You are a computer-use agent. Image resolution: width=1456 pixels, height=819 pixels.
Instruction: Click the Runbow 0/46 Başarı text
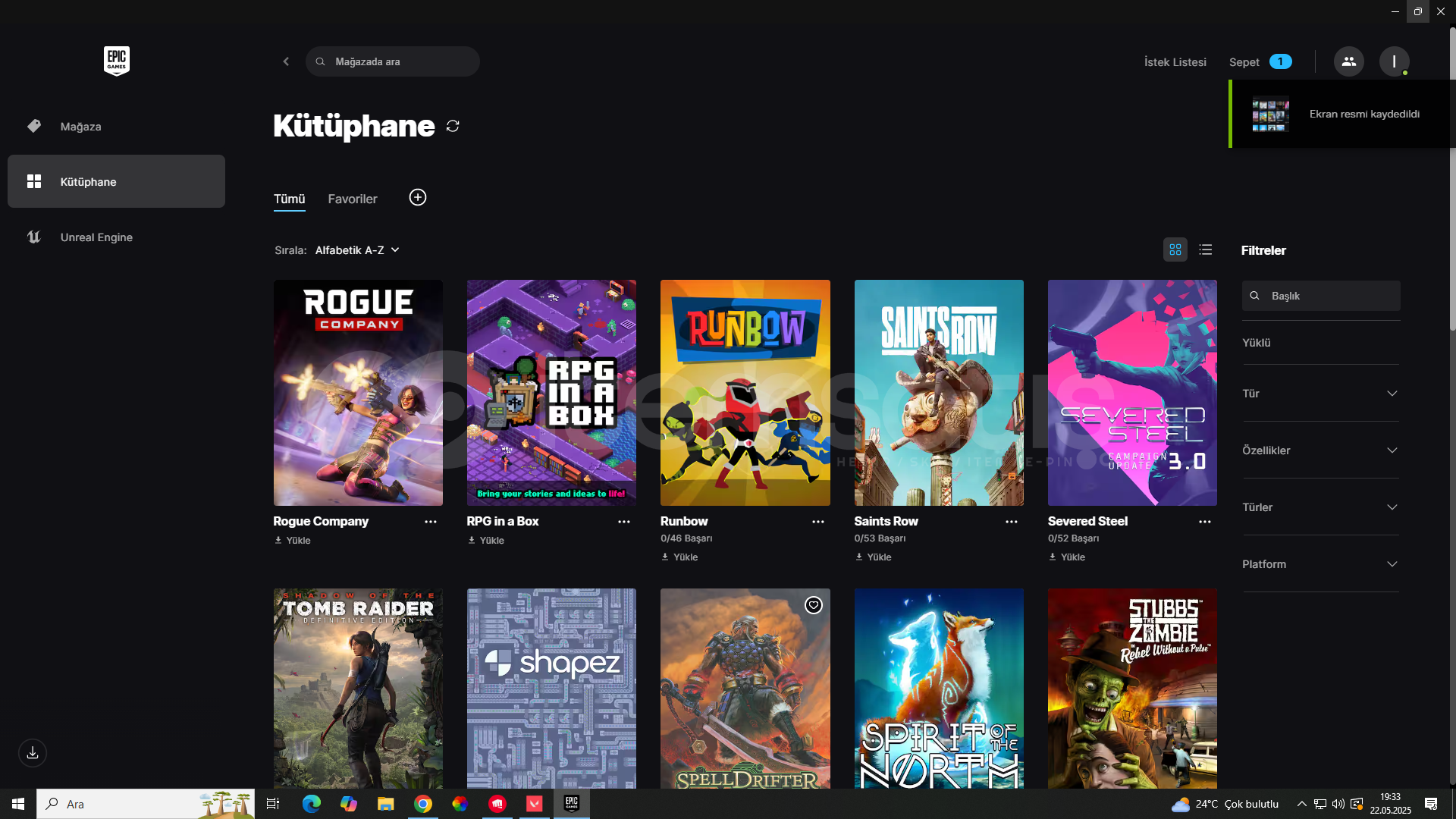click(686, 538)
